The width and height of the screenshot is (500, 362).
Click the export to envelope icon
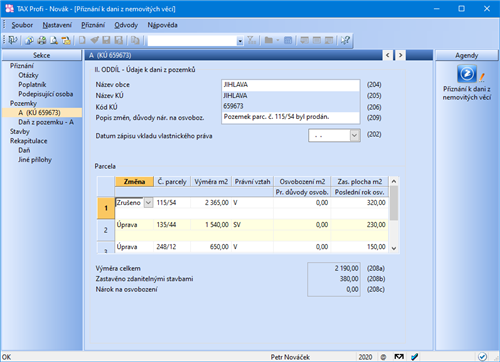click(x=66, y=40)
